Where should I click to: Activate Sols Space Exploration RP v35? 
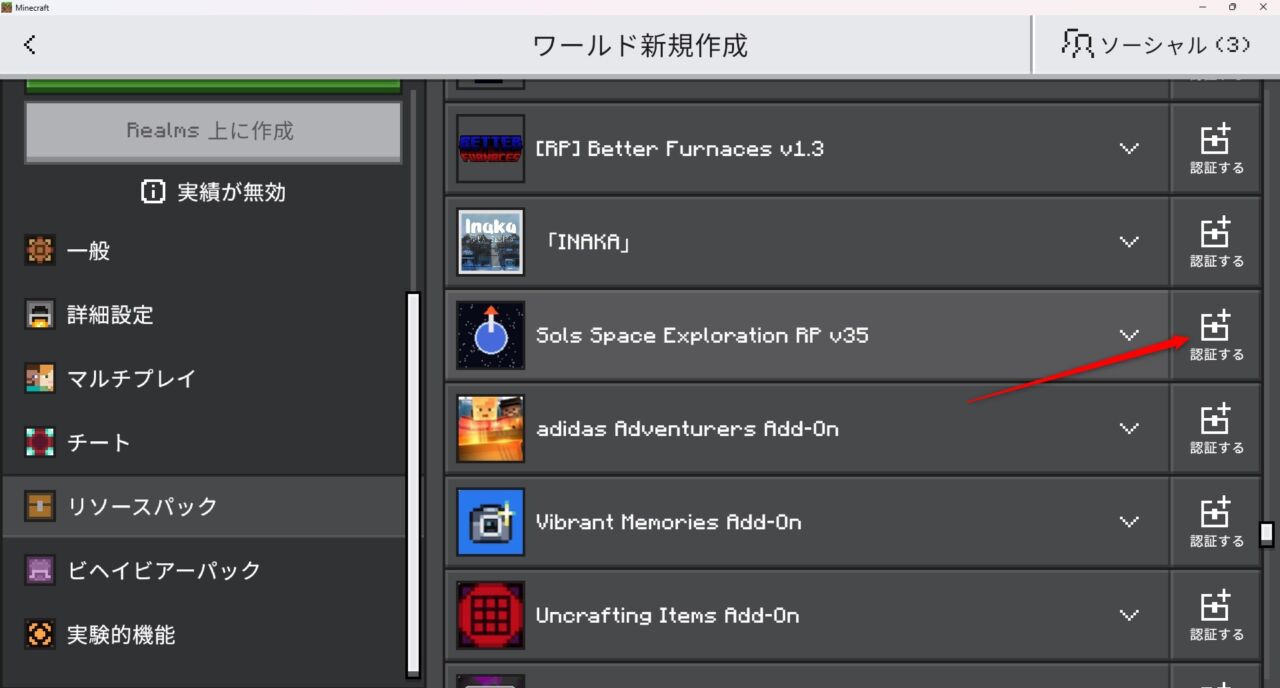click(1216, 335)
